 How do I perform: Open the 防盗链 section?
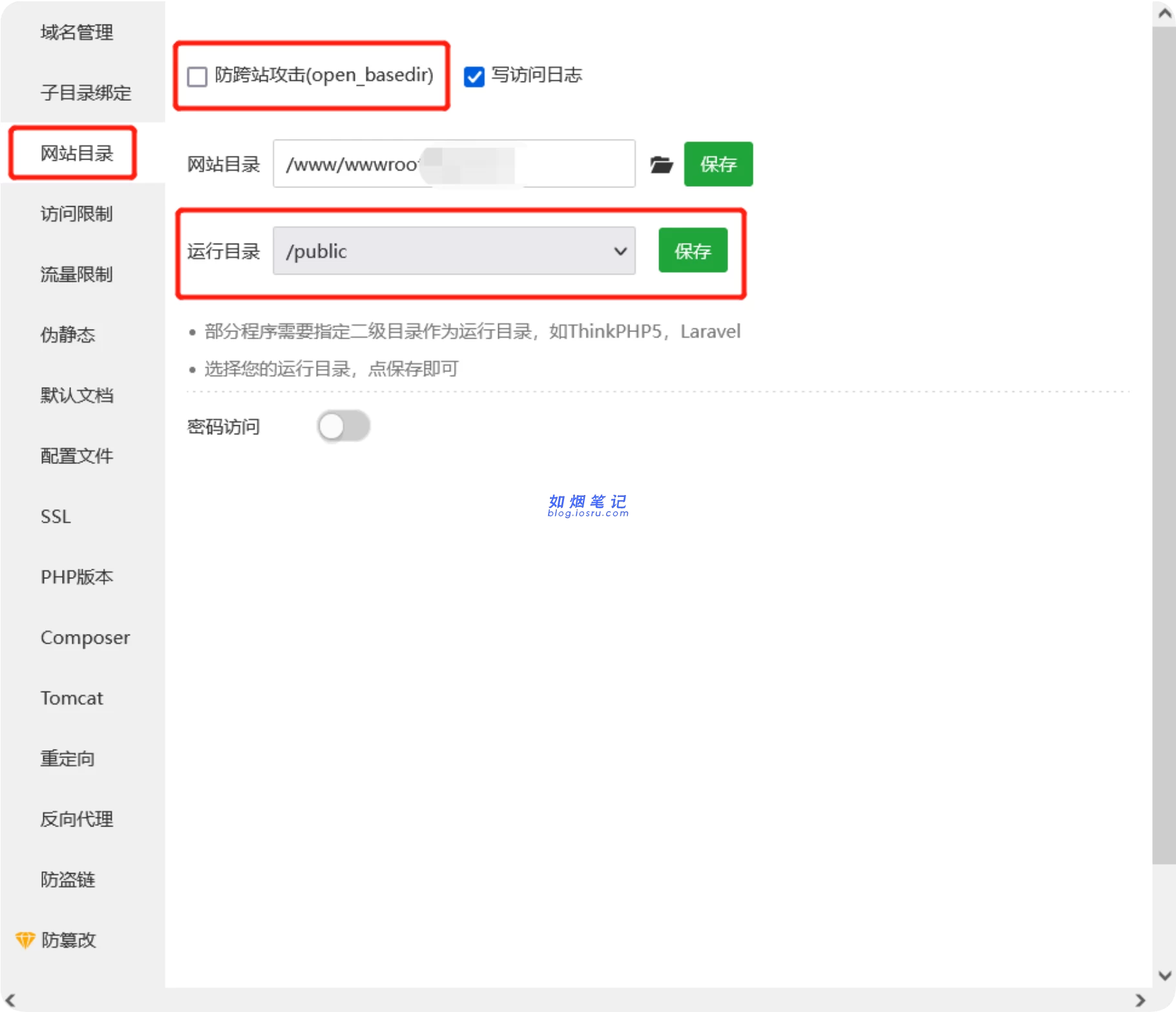(68, 880)
